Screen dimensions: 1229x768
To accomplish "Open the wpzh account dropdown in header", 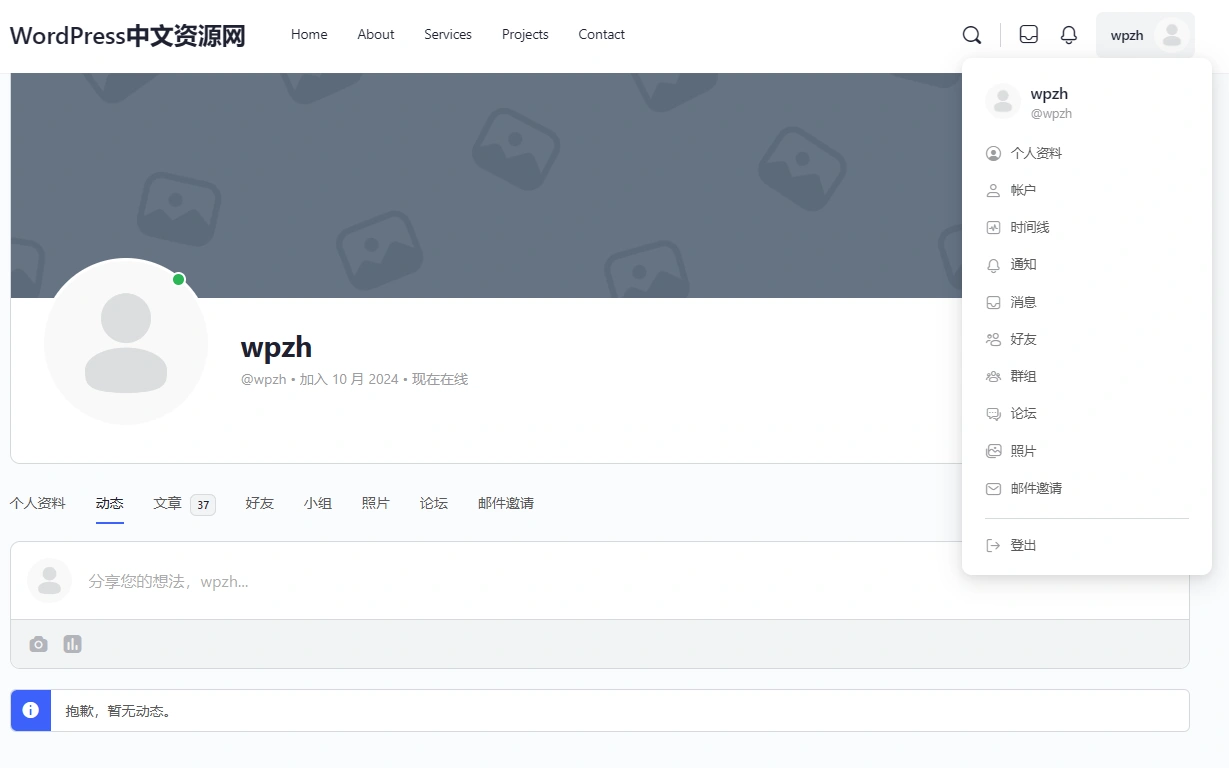I will 1145,34.
